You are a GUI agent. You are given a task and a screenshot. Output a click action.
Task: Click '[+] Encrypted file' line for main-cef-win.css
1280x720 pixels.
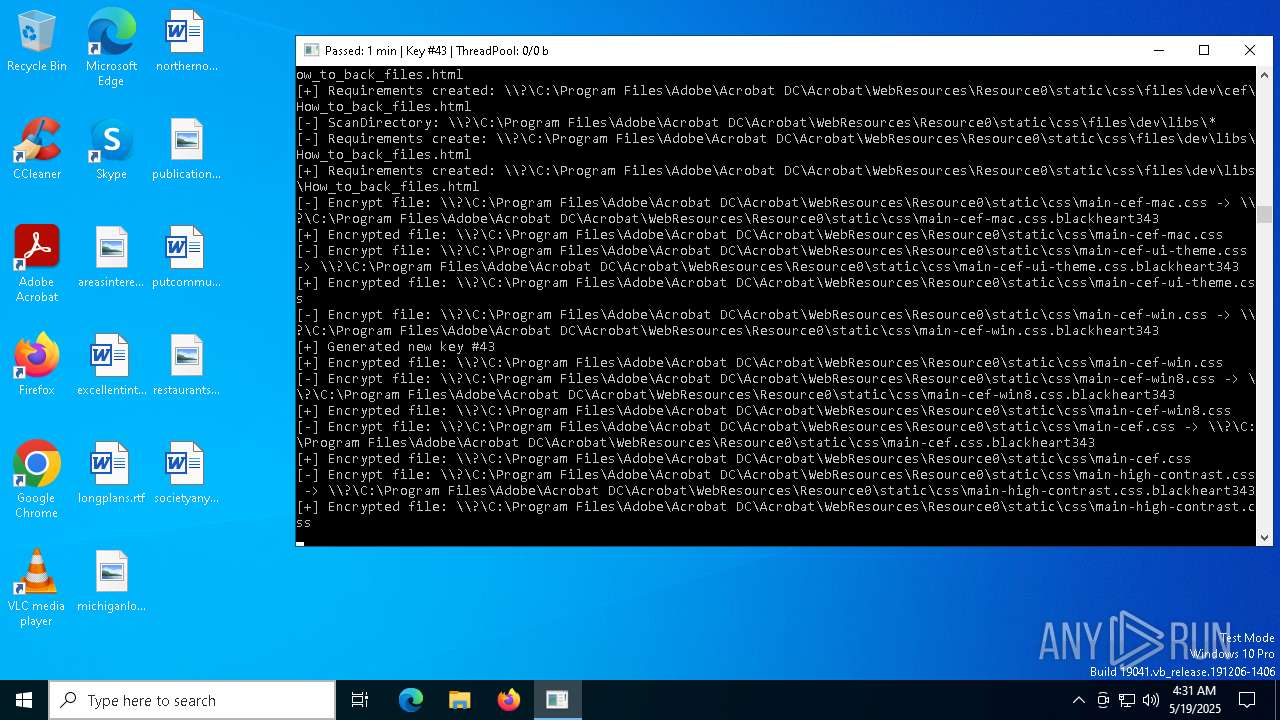[759, 363]
